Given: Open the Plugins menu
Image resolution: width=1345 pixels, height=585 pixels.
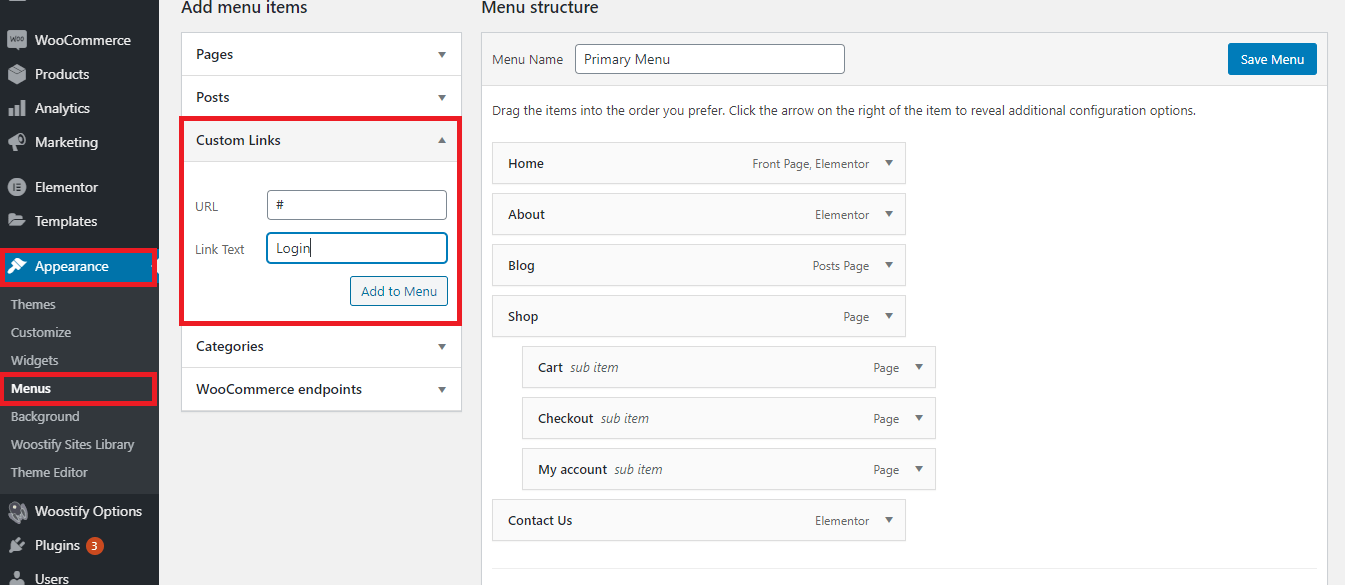Looking at the screenshot, I should pos(57,545).
